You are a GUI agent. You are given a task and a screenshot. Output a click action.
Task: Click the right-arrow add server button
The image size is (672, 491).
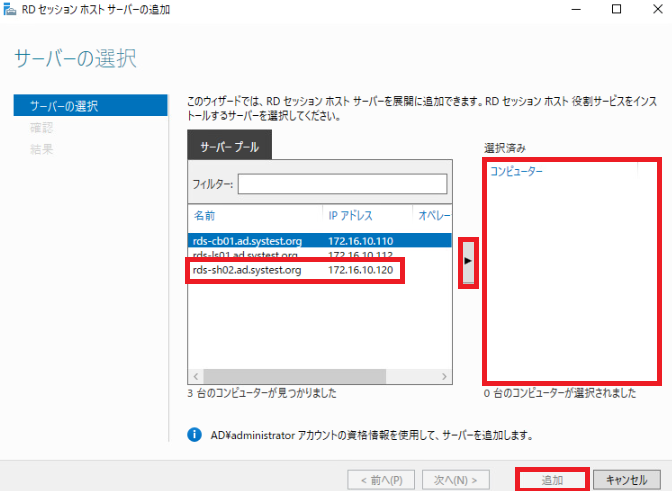tap(468, 261)
